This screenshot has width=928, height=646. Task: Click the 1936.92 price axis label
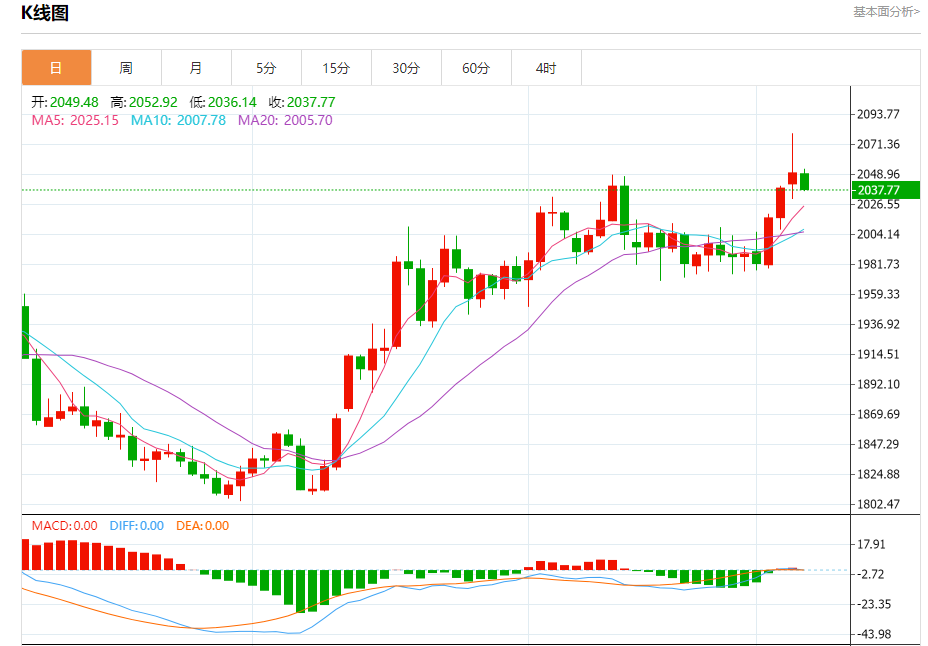[x=878, y=325]
